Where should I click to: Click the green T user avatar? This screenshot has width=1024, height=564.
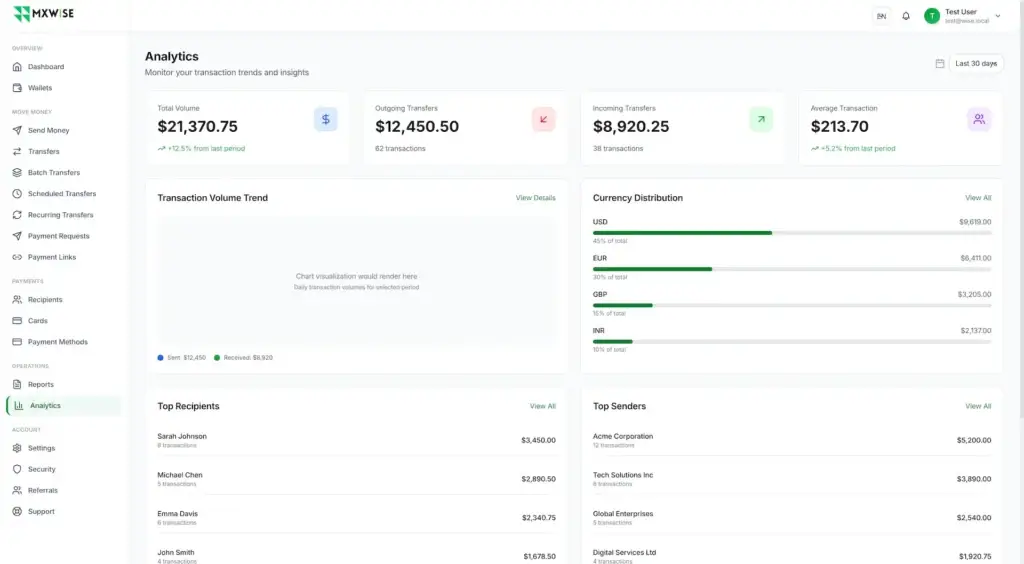(x=932, y=16)
